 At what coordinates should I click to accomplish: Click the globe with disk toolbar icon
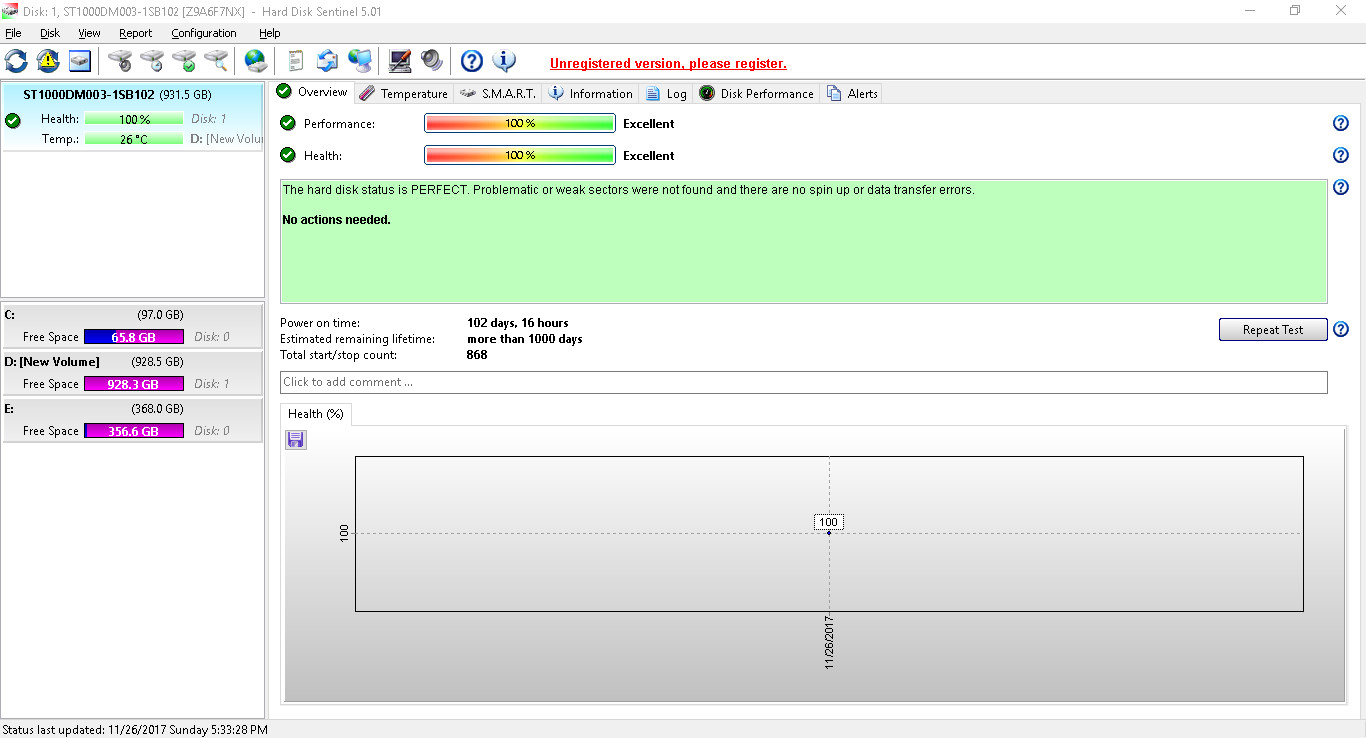257,61
